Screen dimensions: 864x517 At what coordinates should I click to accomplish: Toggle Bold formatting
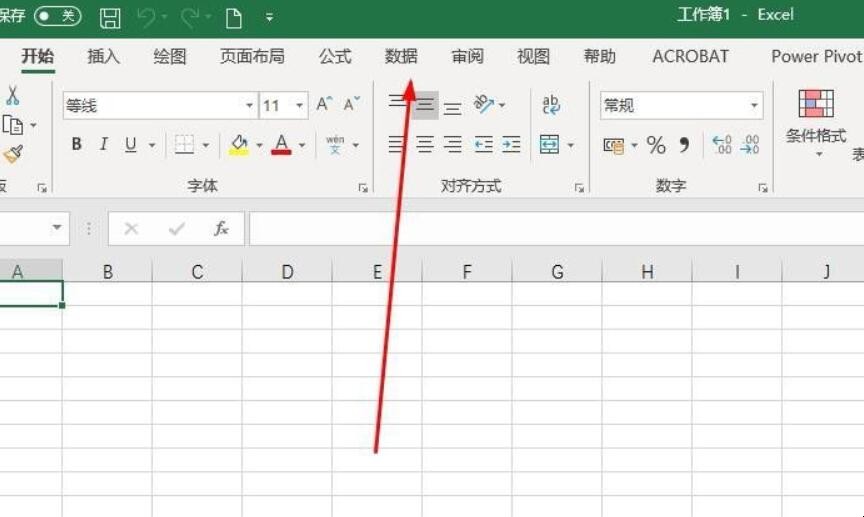(77, 144)
